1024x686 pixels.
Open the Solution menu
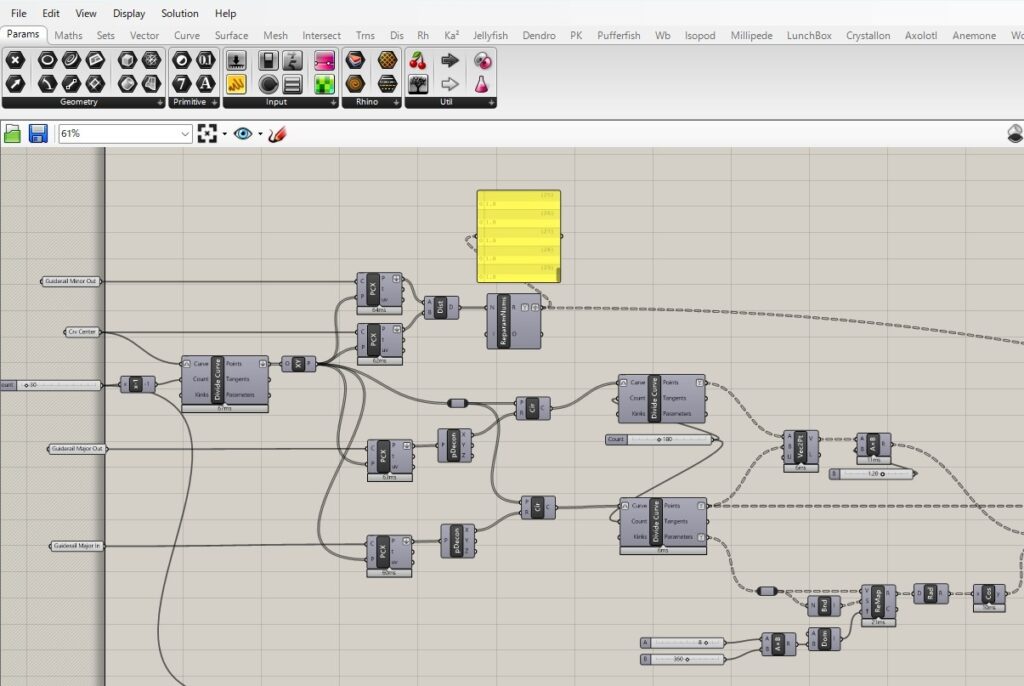180,13
